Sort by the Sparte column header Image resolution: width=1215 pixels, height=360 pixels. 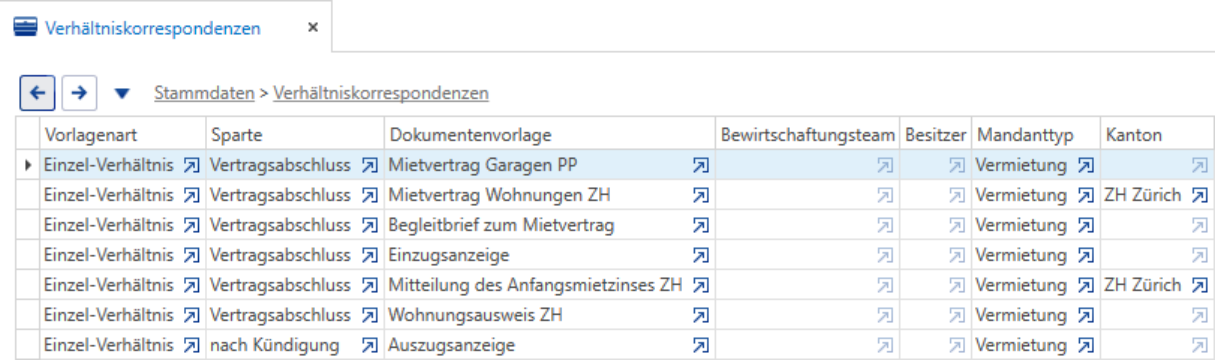pyautogui.click(x=294, y=134)
